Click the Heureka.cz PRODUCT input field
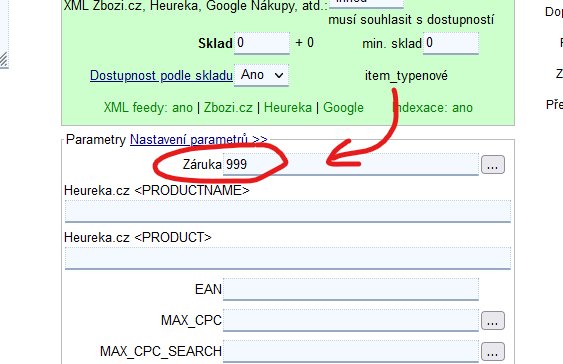563x364 pixels. tap(288, 258)
